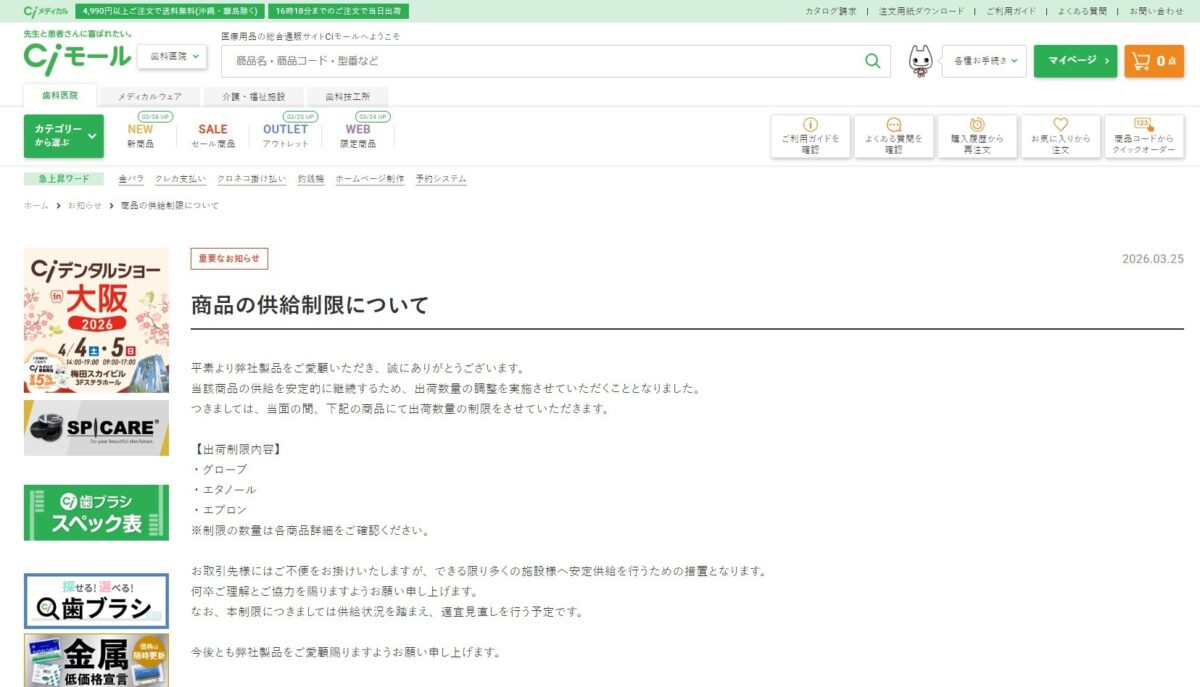Open 歯ブラシ スペック表 banner
This screenshot has height=687, width=1200.
pyautogui.click(x=96, y=512)
